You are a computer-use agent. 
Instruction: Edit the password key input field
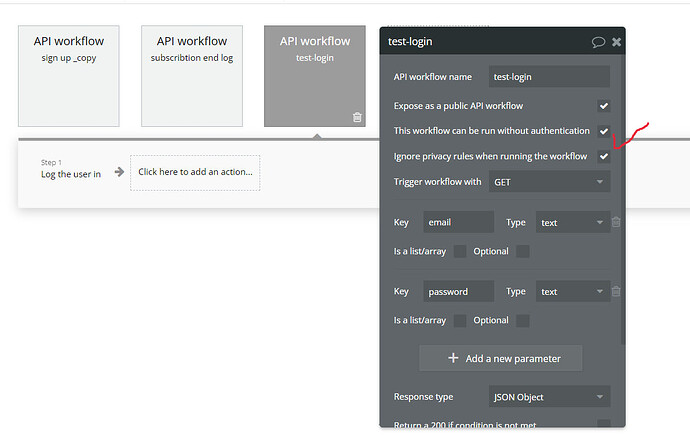point(459,291)
